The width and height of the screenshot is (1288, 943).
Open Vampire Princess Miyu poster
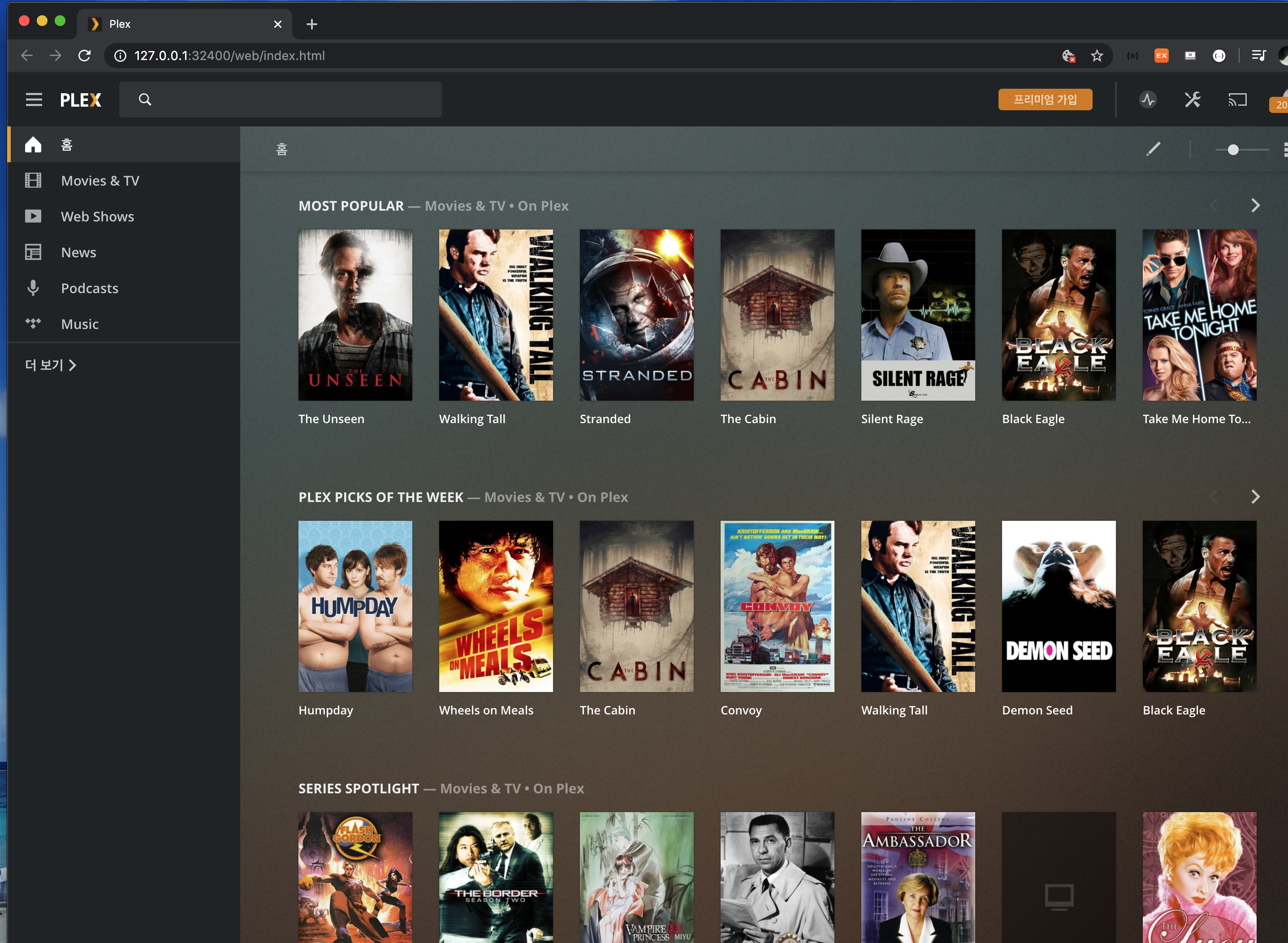[636, 878]
